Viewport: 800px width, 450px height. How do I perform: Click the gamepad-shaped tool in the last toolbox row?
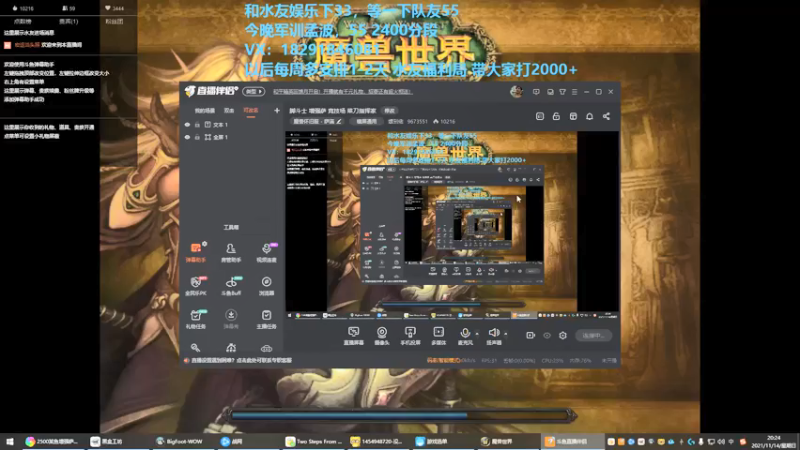coord(266,348)
